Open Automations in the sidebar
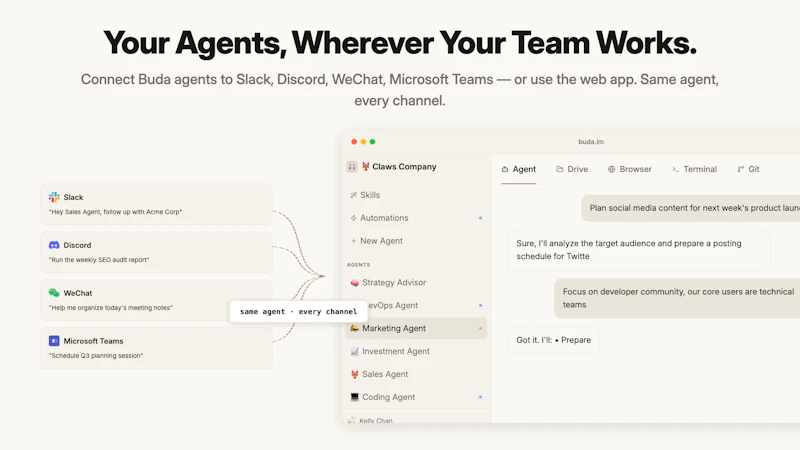This screenshot has height=450, width=800. (416, 218)
